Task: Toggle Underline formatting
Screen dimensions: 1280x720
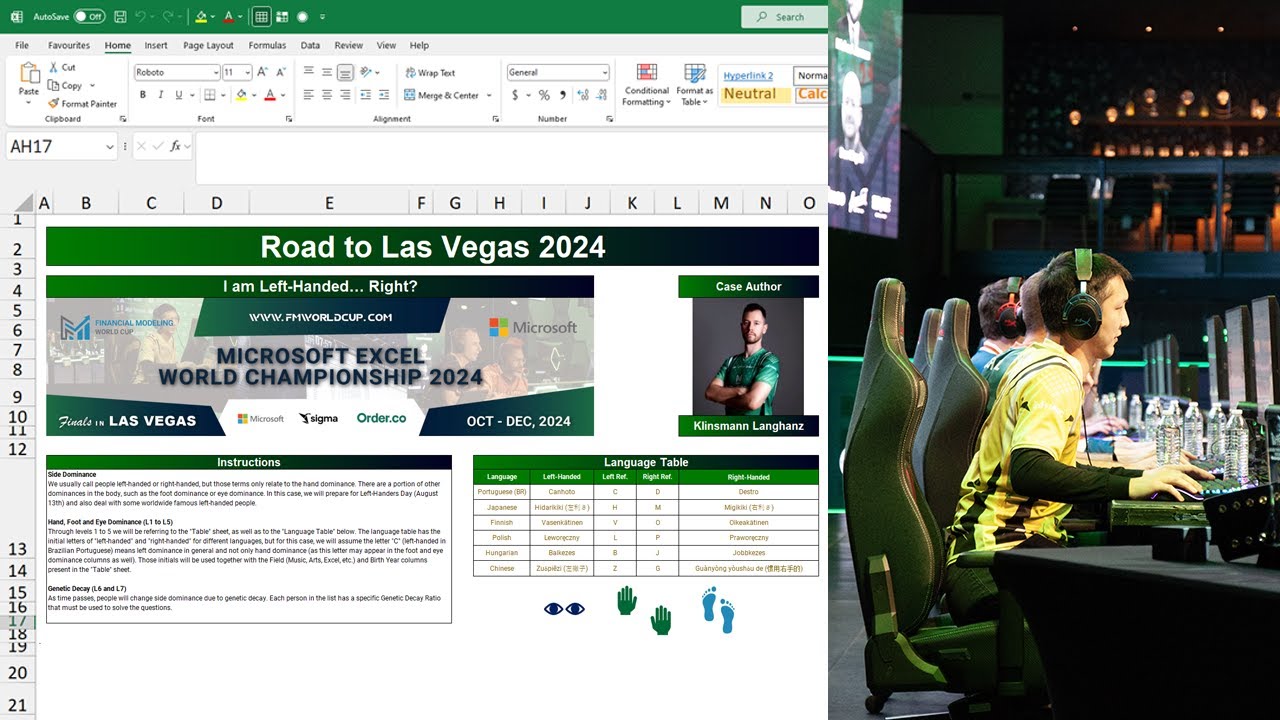Action: coord(179,95)
